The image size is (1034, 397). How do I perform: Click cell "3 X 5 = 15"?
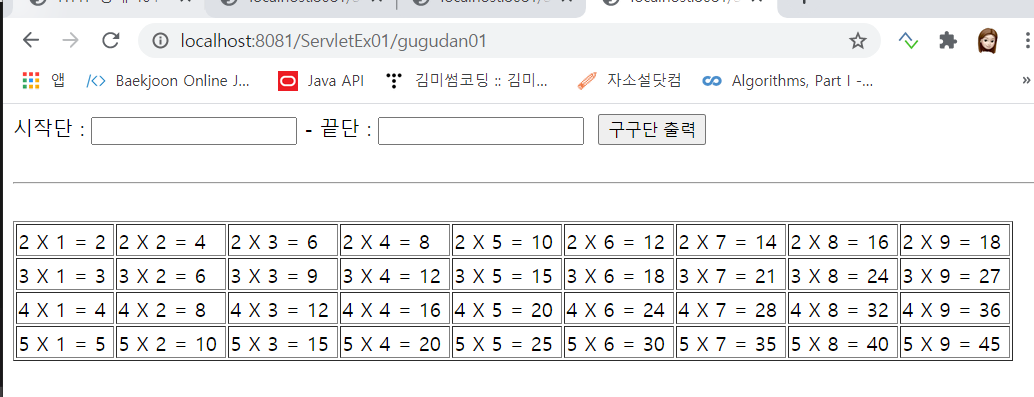506,274
